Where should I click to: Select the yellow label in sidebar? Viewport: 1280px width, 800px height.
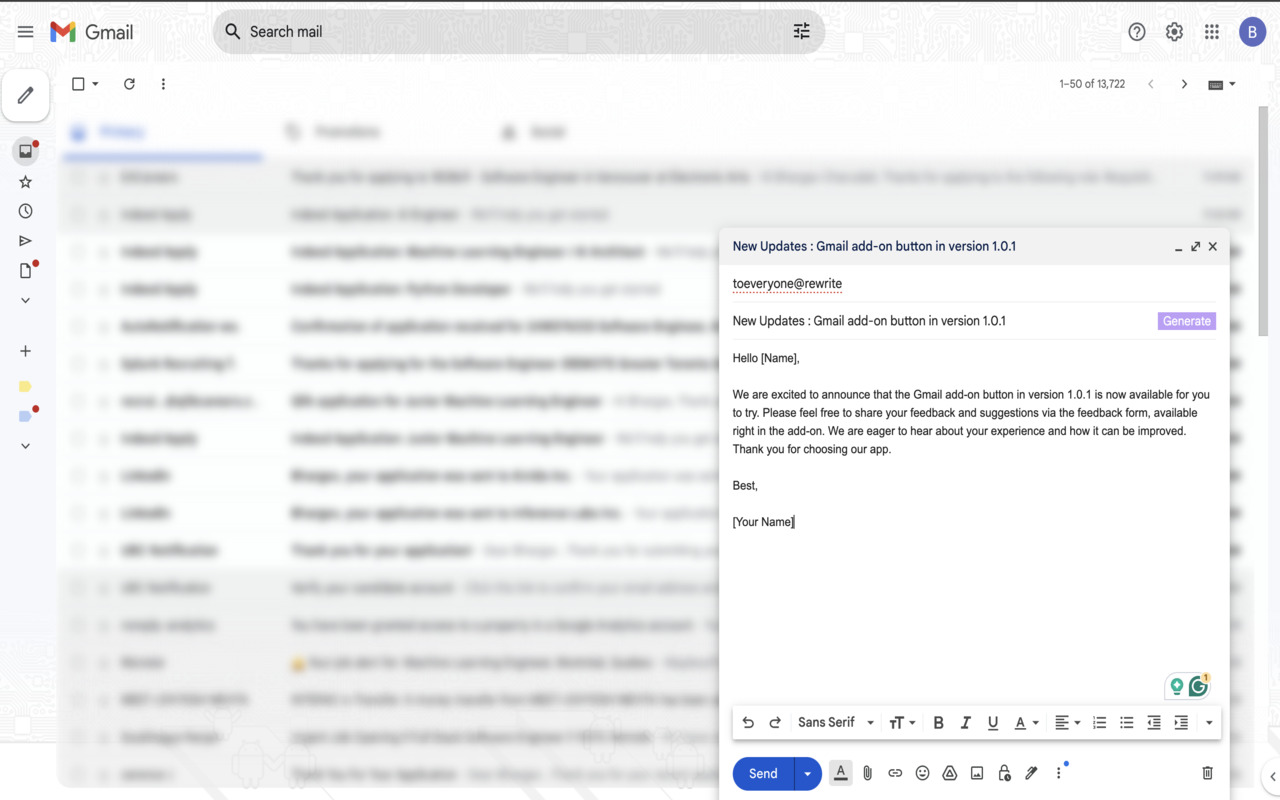tap(26, 386)
